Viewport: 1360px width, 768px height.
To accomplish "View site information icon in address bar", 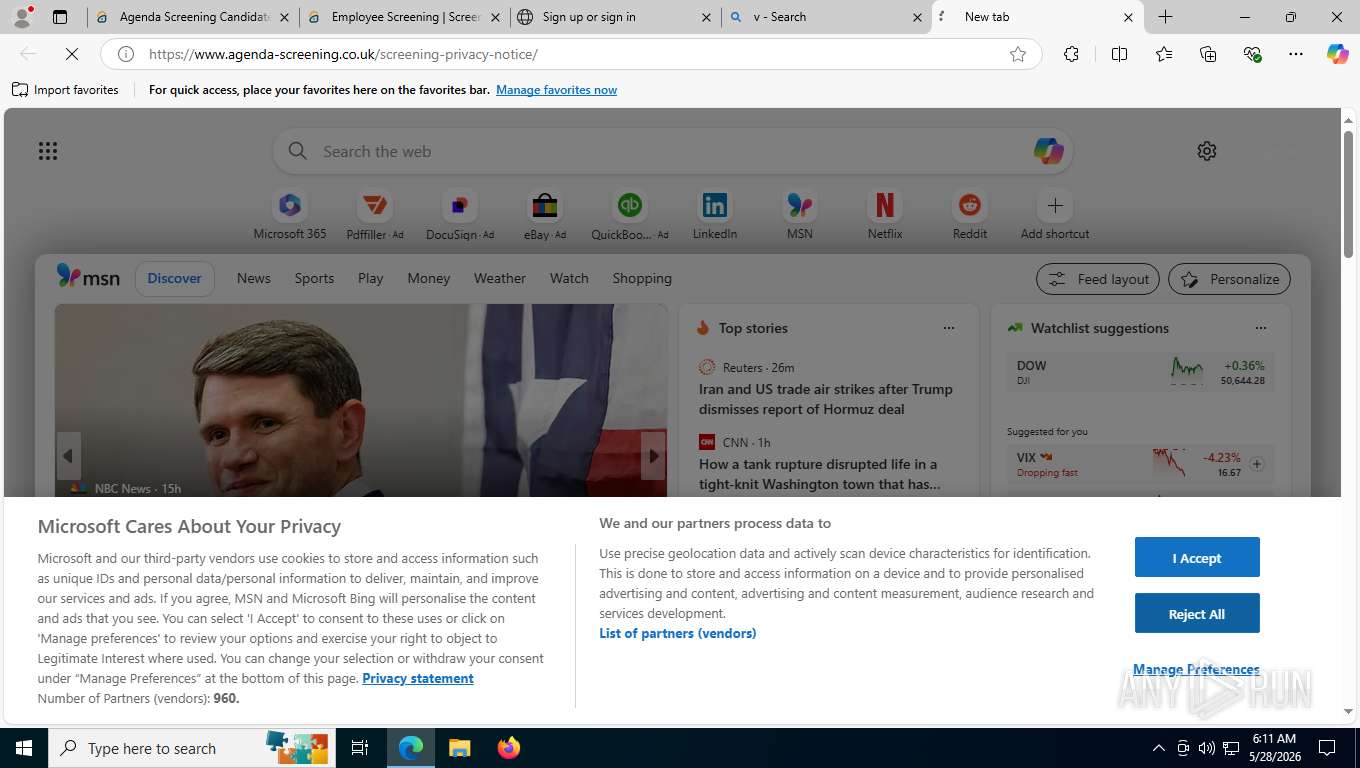I will (x=126, y=54).
